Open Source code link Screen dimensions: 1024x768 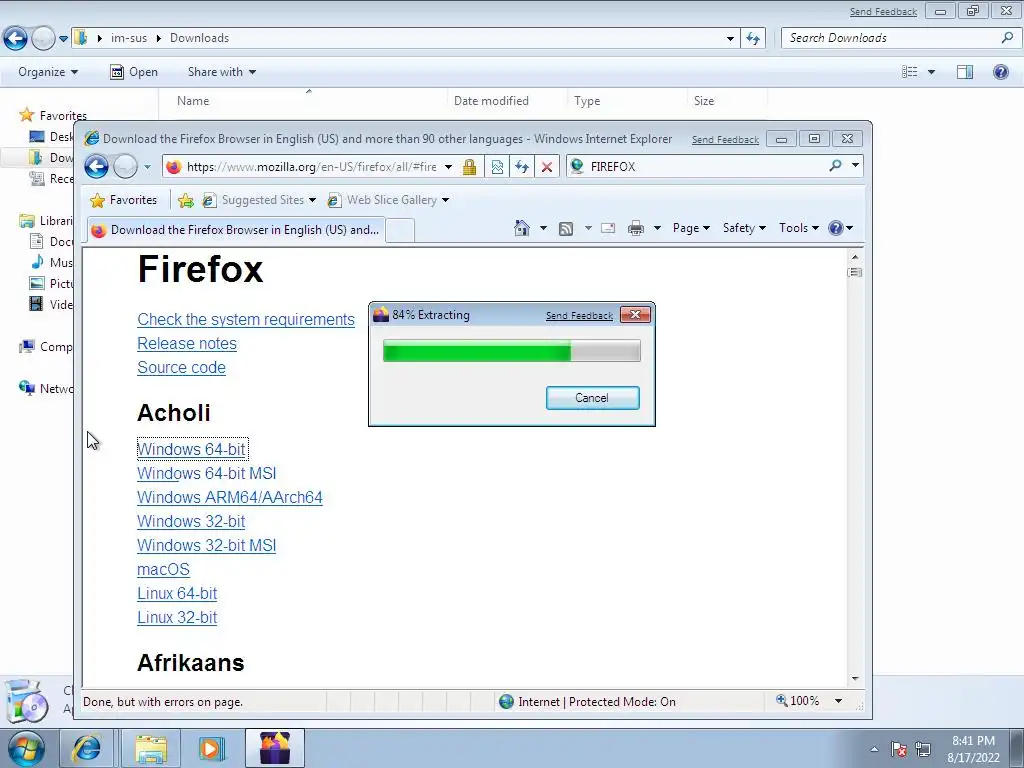(181, 368)
